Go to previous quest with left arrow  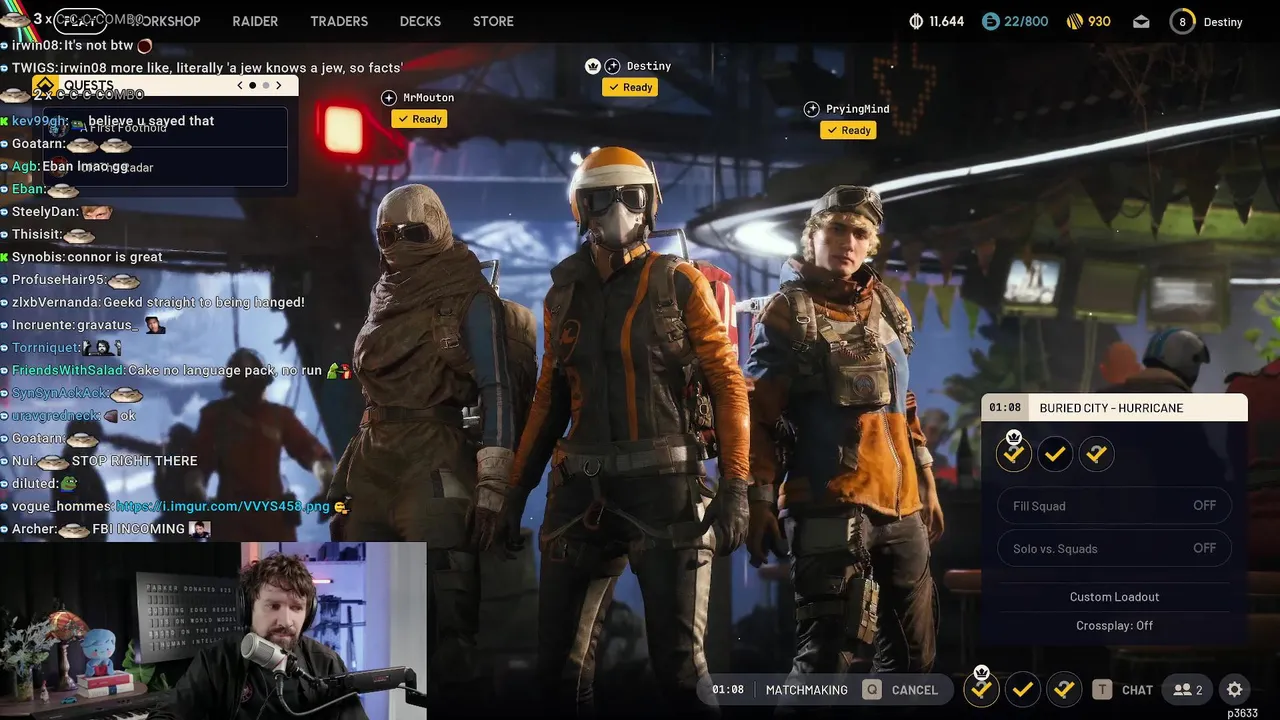(239, 86)
